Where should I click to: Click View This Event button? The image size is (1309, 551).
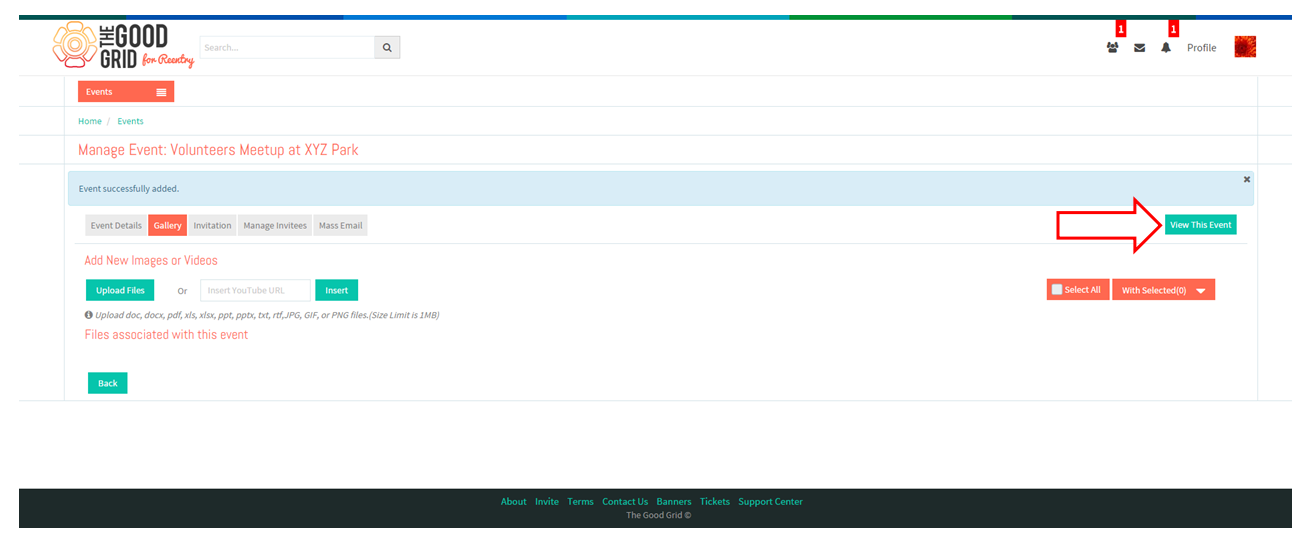click(x=1200, y=225)
